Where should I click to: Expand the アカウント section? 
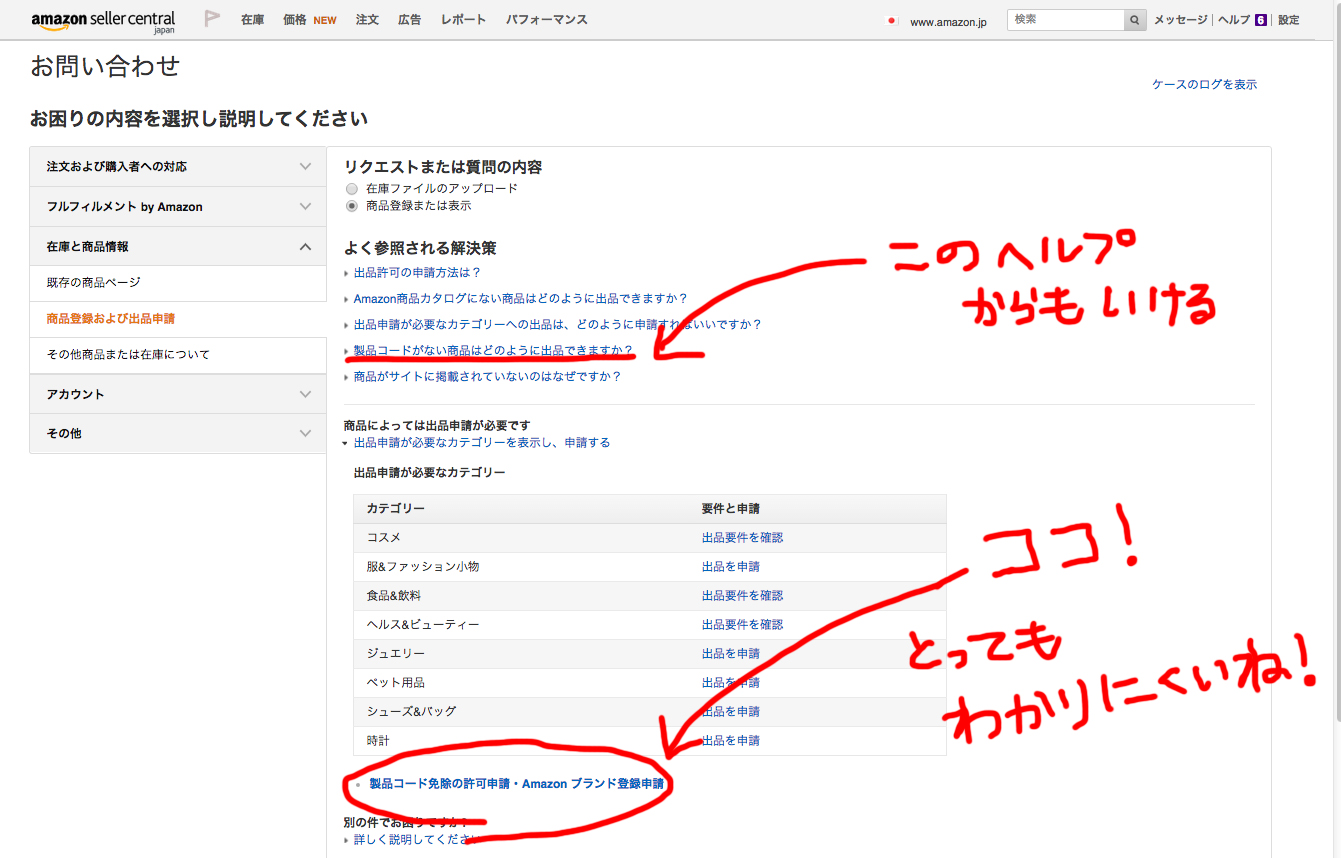click(178, 394)
